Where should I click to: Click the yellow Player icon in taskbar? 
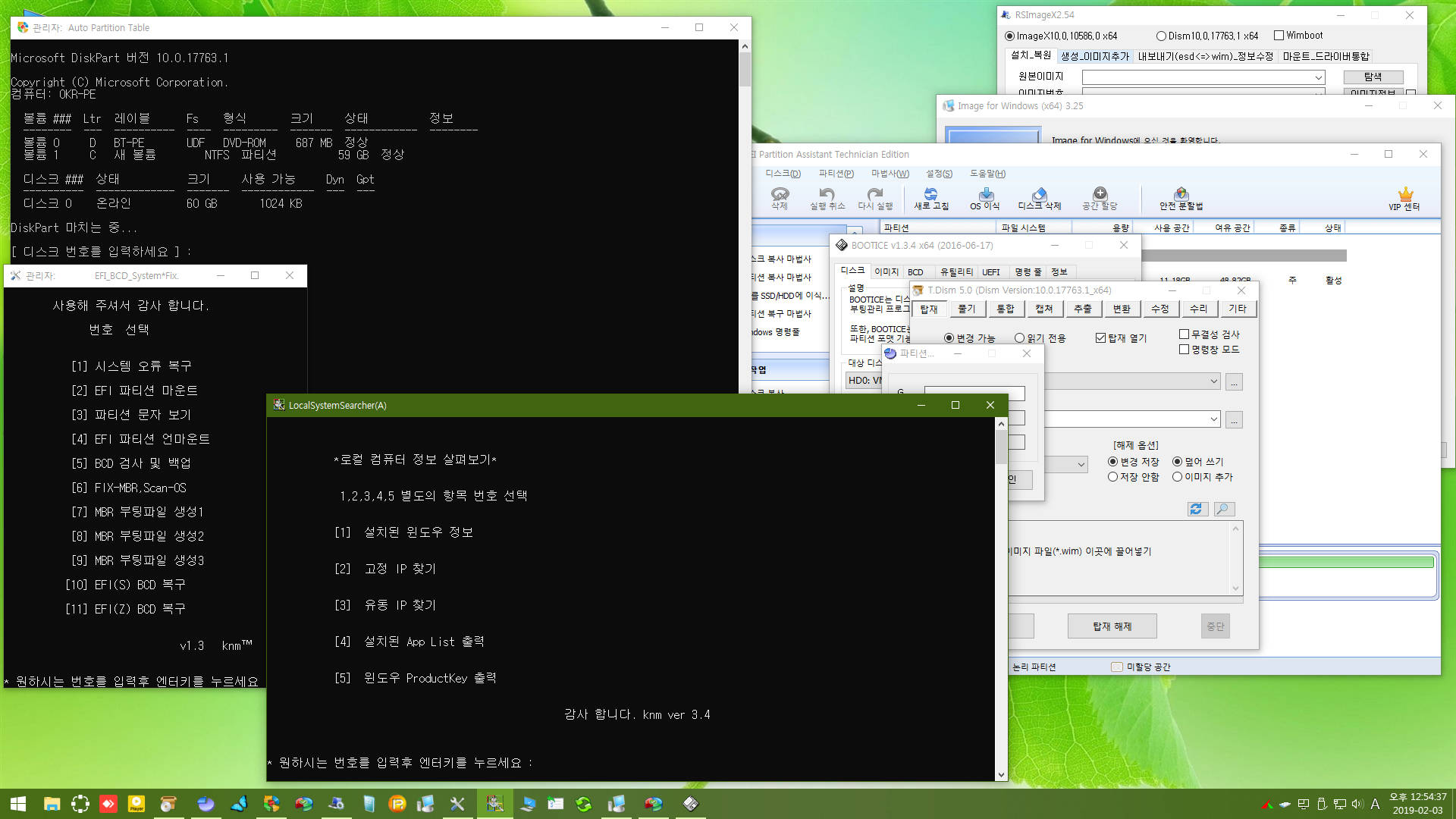136,804
